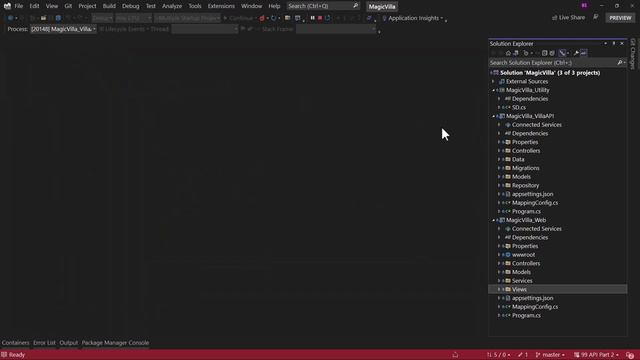Click the Search (Ctrl+Q) box
The width and height of the screenshot is (640, 360).
[323, 6]
